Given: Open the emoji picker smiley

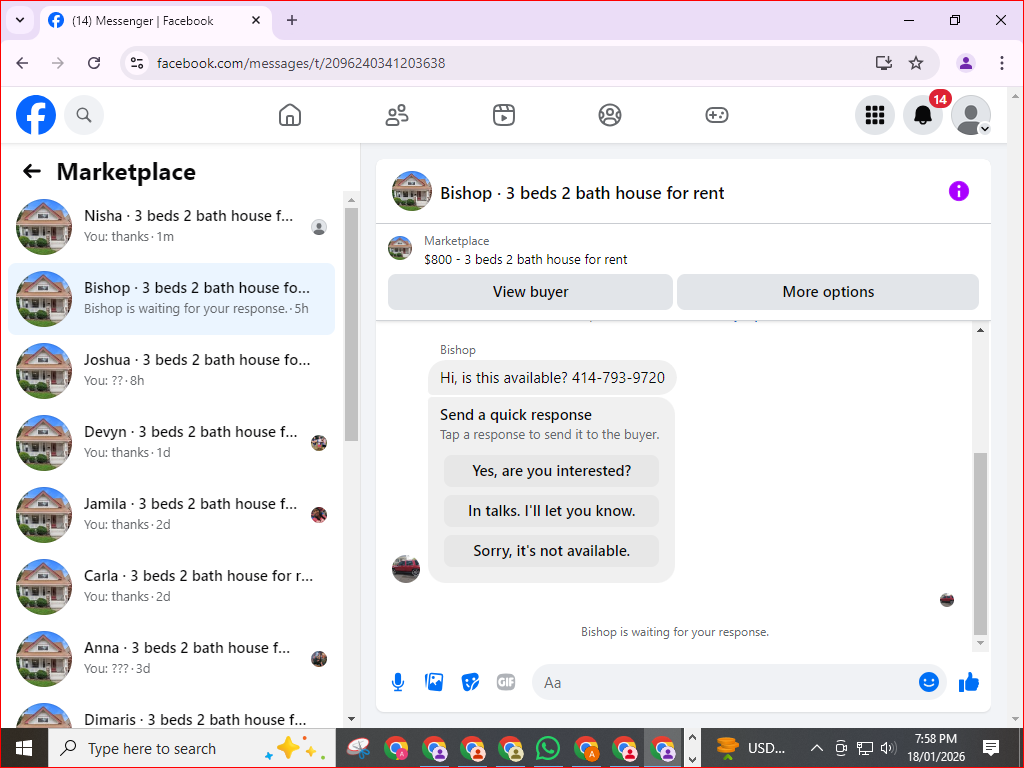Looking at the screenshot, I should pyautogui.click(x=929, y=682).
